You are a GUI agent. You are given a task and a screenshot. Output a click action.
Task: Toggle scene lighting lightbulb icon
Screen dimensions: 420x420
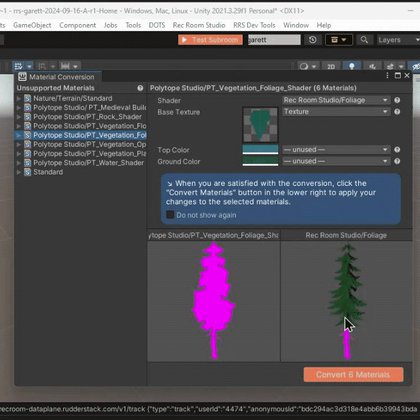point(352,66)
